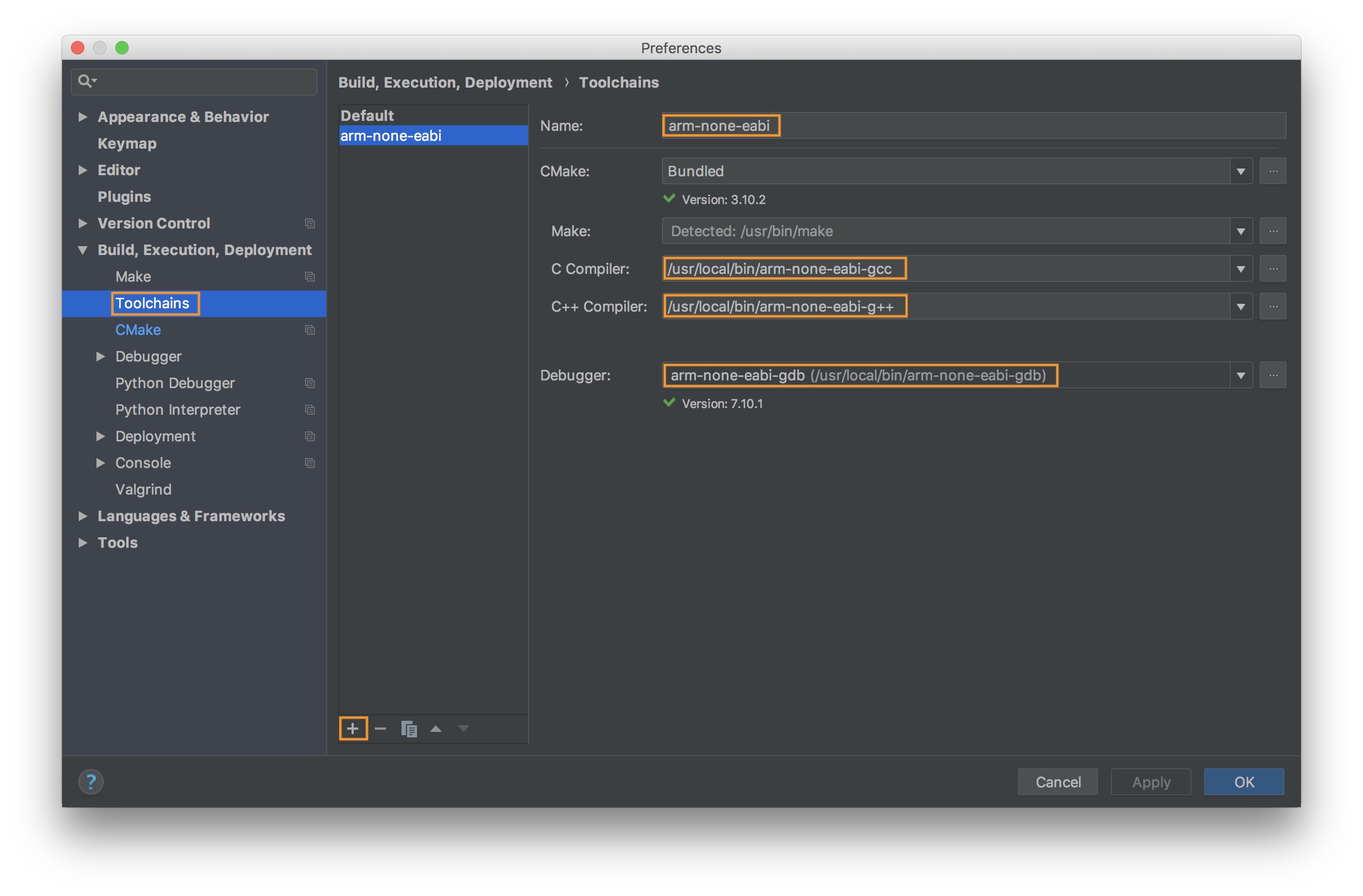The image size is (1363, 896).
Task: Confirm preferences with OK button
Action: pos(1244,781)
